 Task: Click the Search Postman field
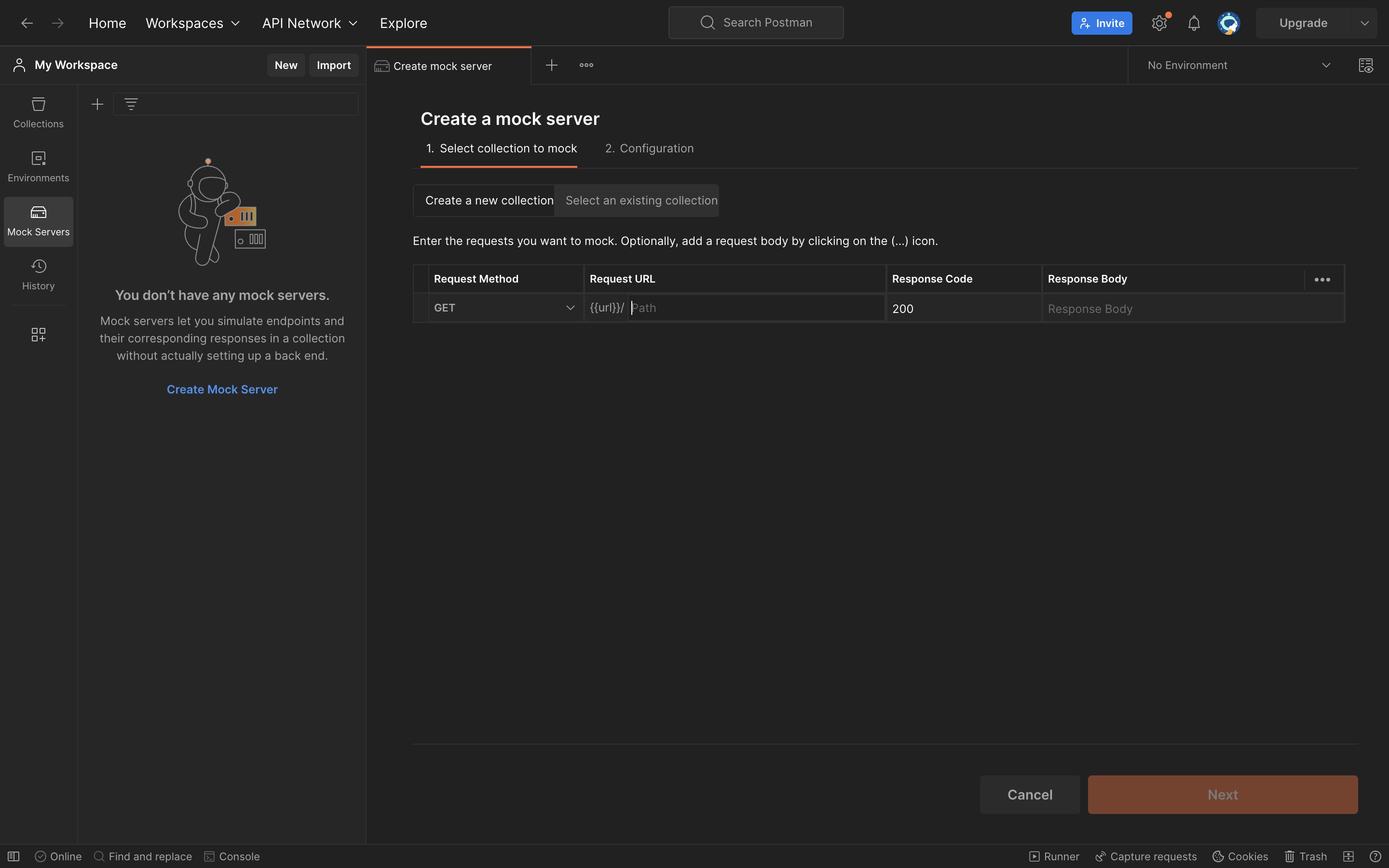coord(756,22)
